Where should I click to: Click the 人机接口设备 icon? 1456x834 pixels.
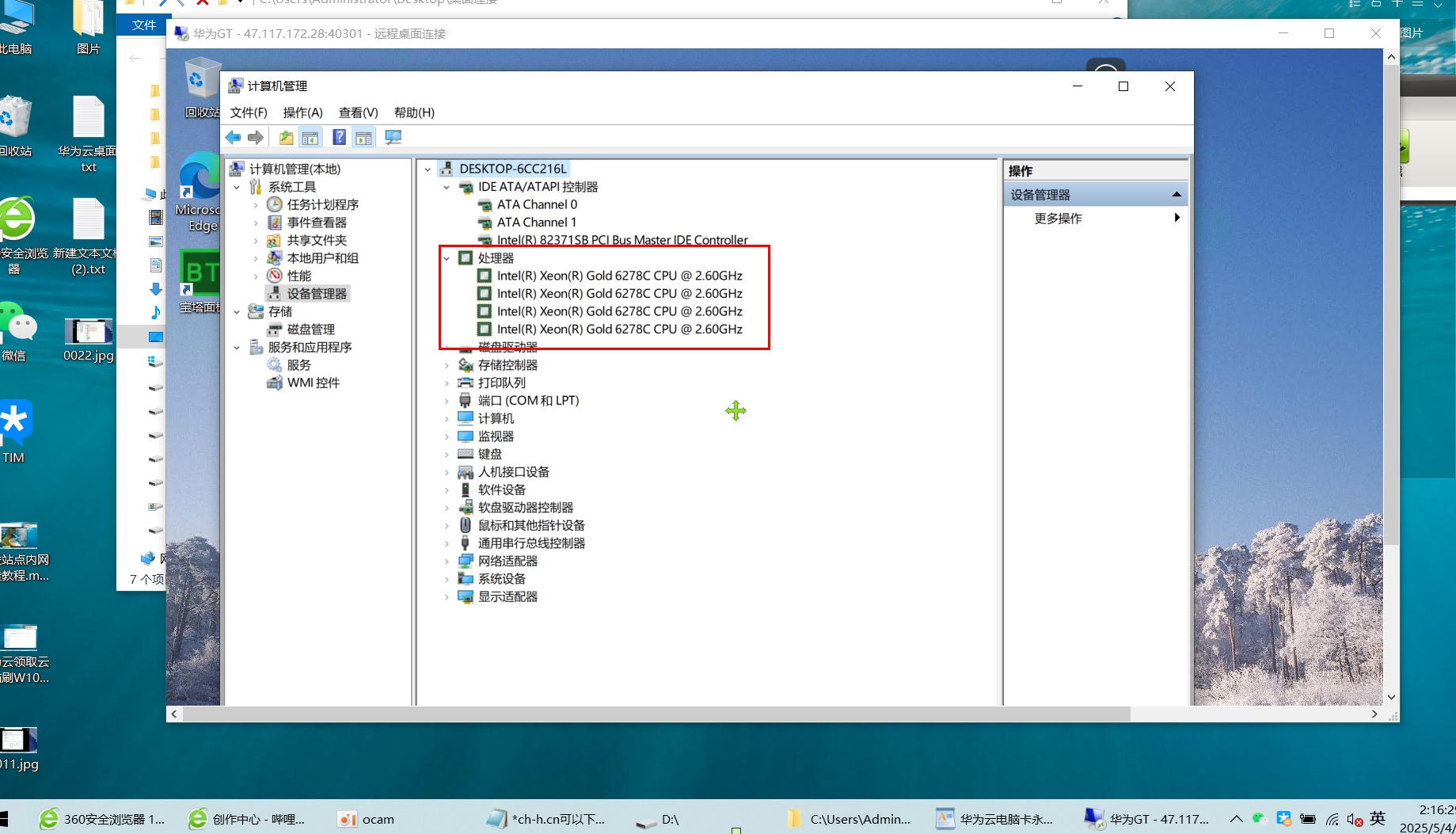pyautogui.click(x=466, y=472)
